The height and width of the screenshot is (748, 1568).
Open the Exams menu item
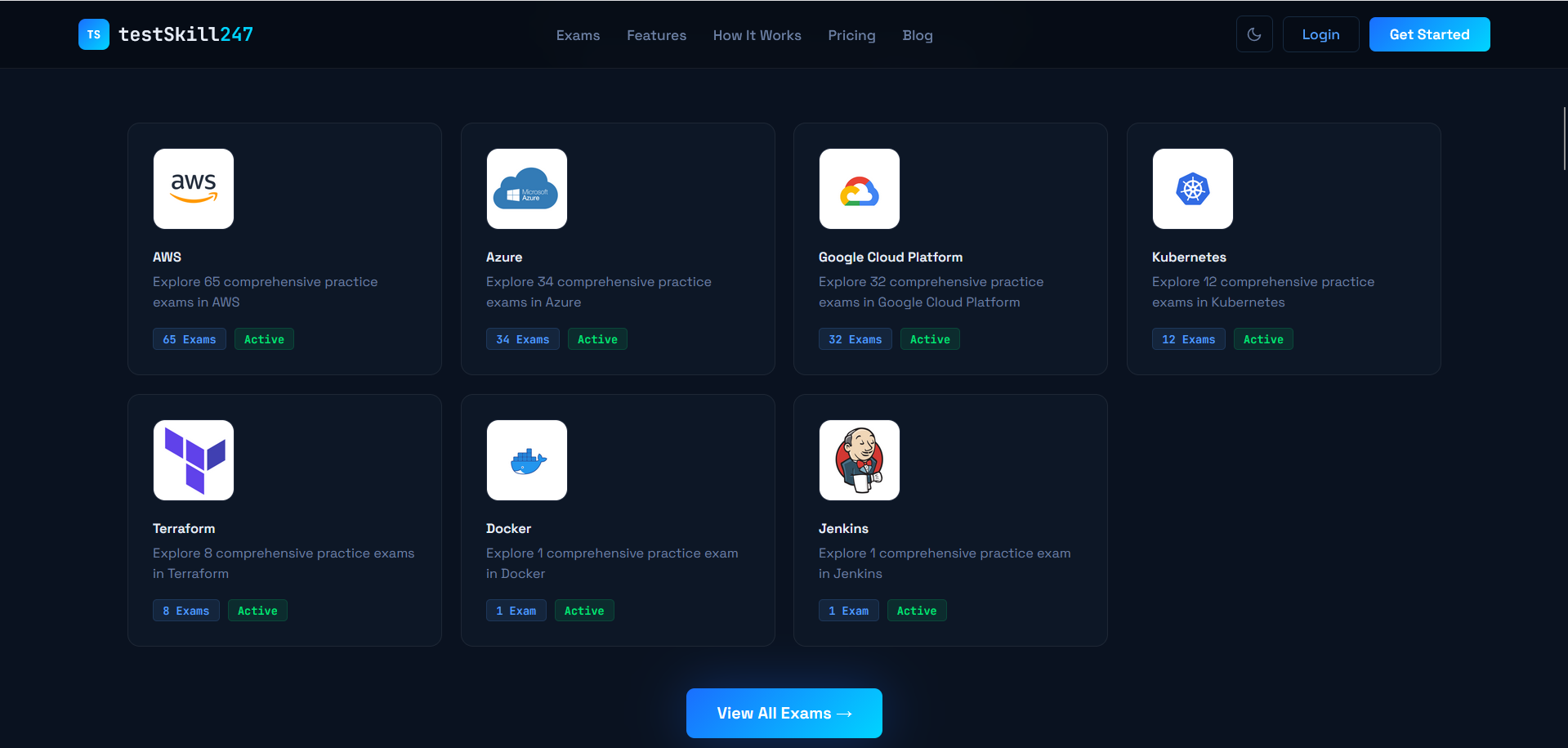tap(578, 35)
